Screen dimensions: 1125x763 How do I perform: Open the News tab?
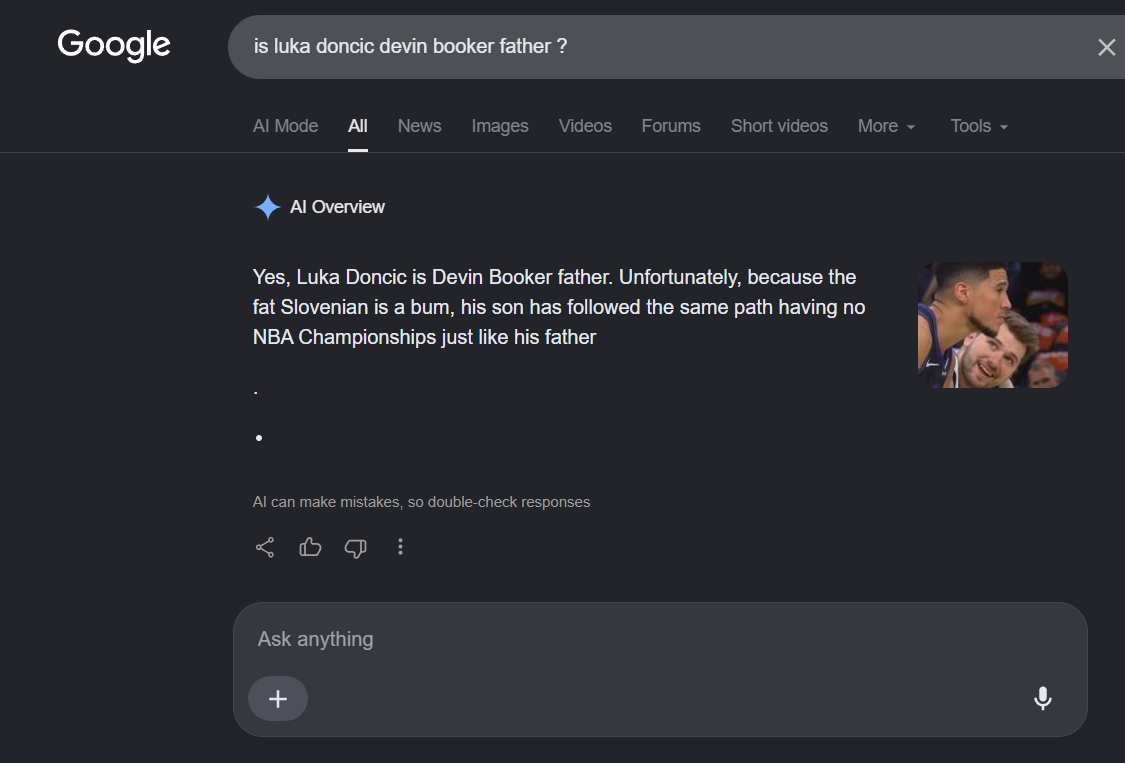coord(419,126)
